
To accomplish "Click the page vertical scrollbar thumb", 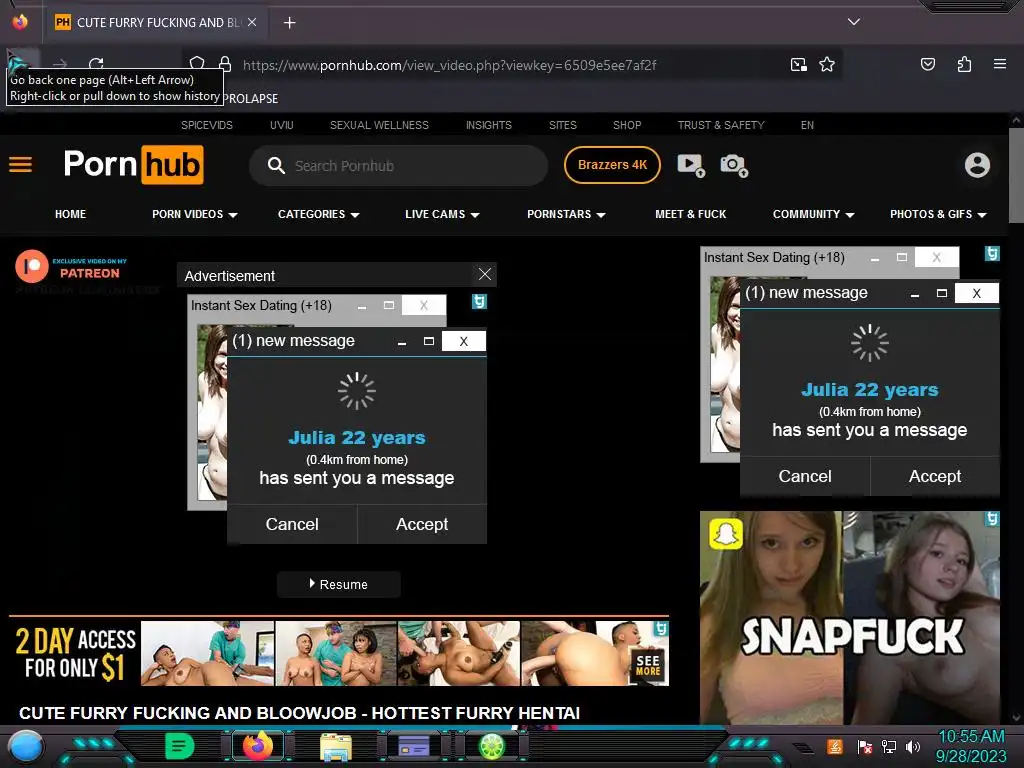I will tap(1016, 175).
